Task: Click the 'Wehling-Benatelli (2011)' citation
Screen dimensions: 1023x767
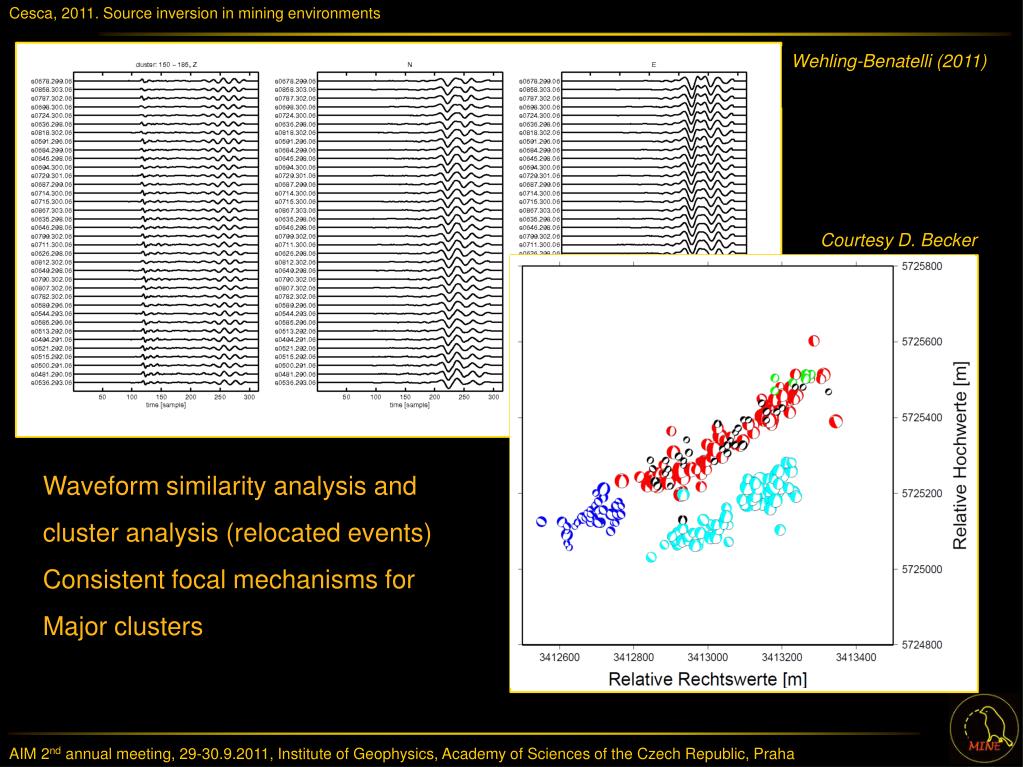Action: point(889,61)
